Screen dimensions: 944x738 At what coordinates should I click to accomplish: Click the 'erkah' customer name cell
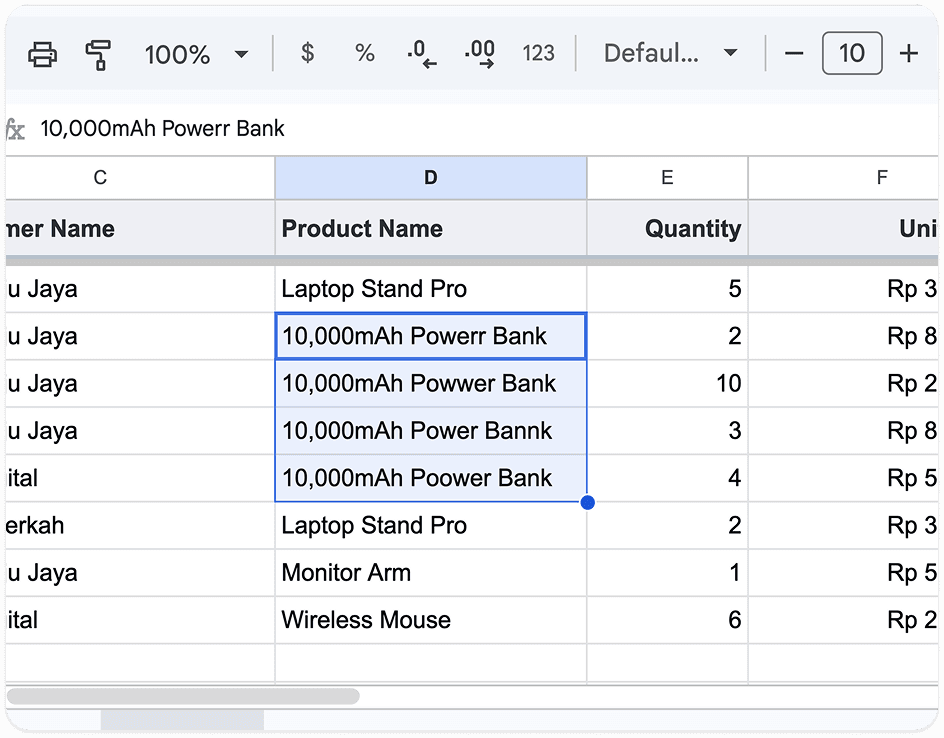tap(140, 526)
